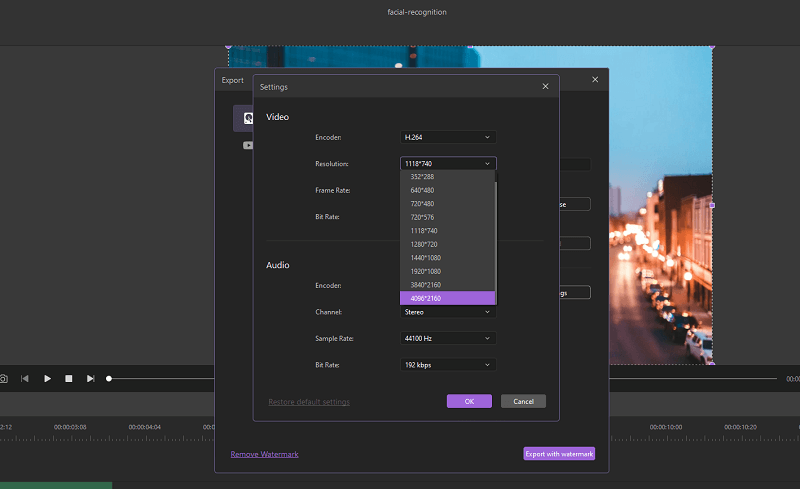Collapse the Resolution 1118*740 dropdown

pos(448,163)
